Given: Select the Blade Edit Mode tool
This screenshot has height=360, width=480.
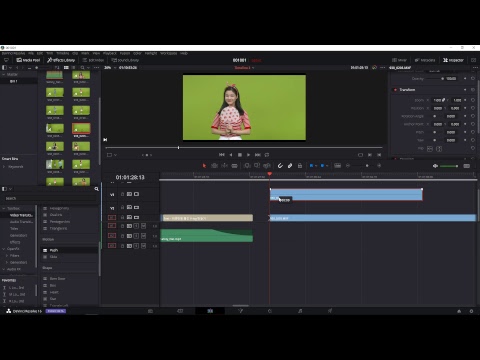Looking at the screenshot, I should pyautogui.click(x=235, y=166).
